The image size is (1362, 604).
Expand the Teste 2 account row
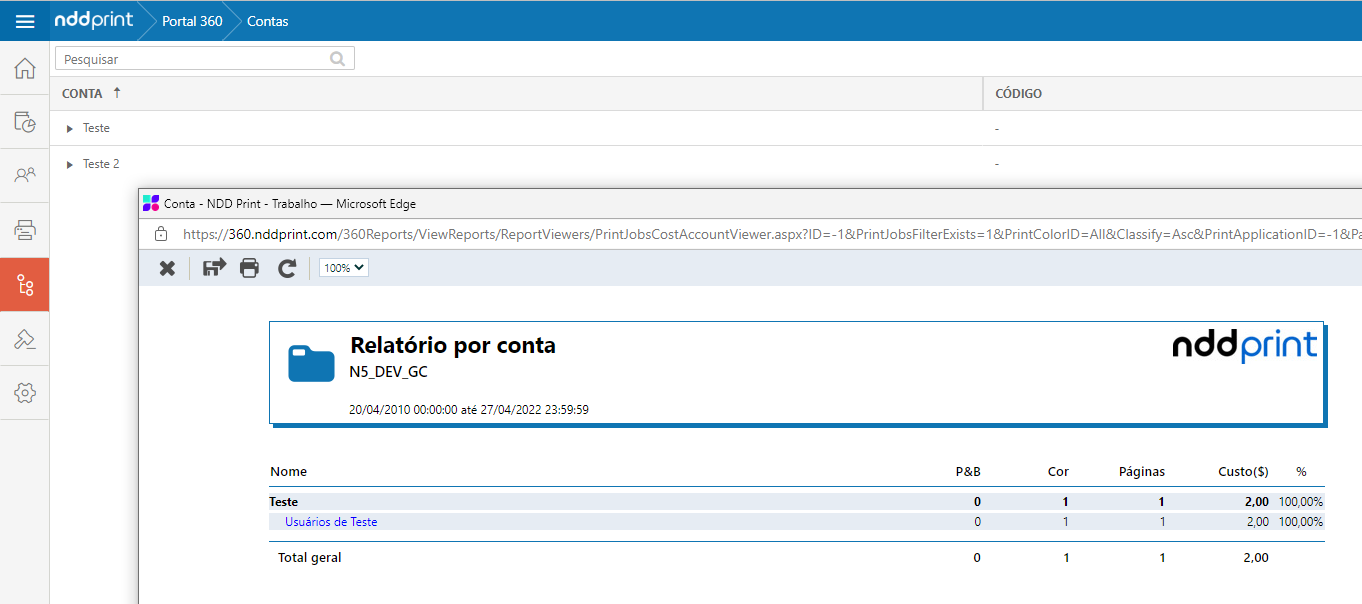coord(70,164)
